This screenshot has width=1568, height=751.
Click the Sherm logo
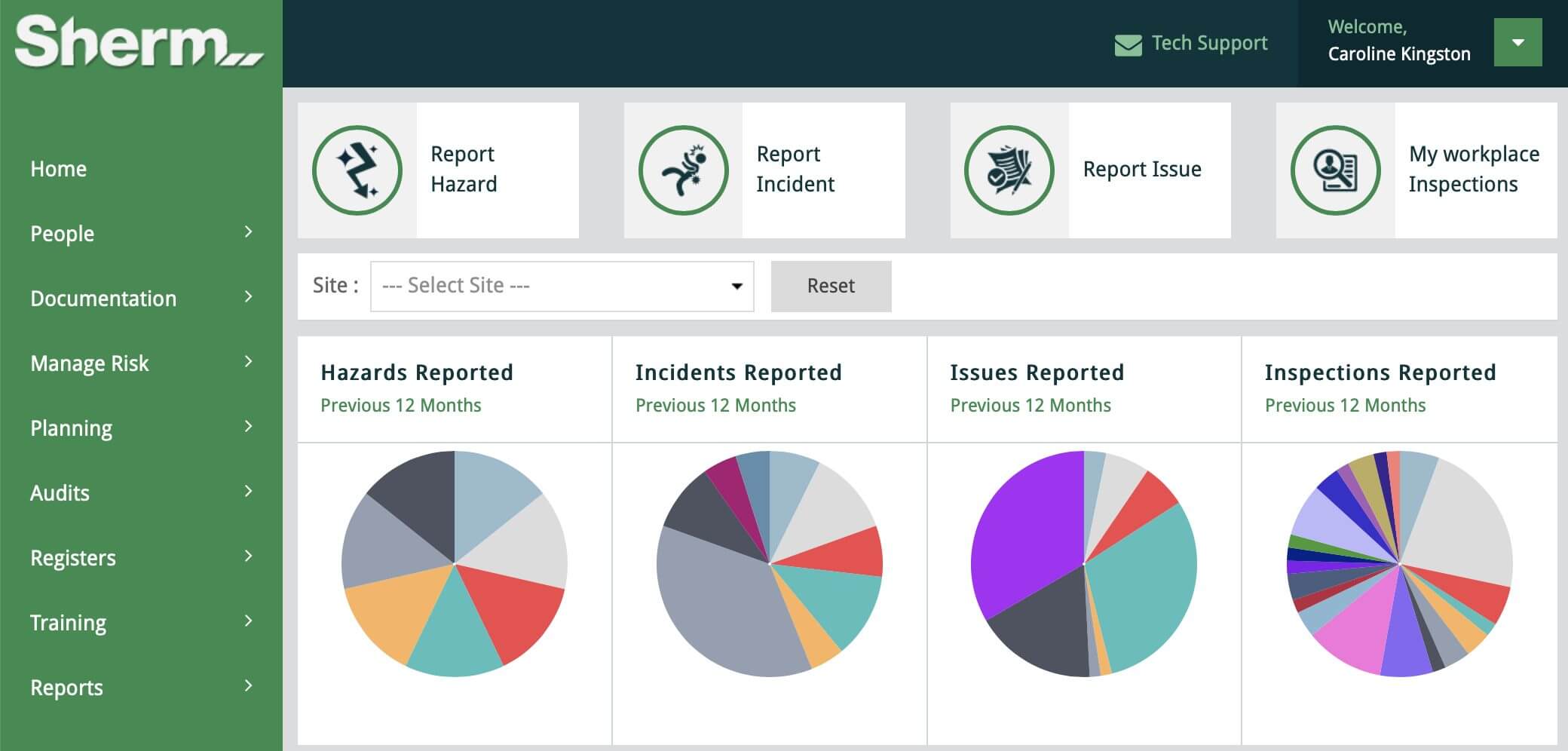click(x=139, y=43)
